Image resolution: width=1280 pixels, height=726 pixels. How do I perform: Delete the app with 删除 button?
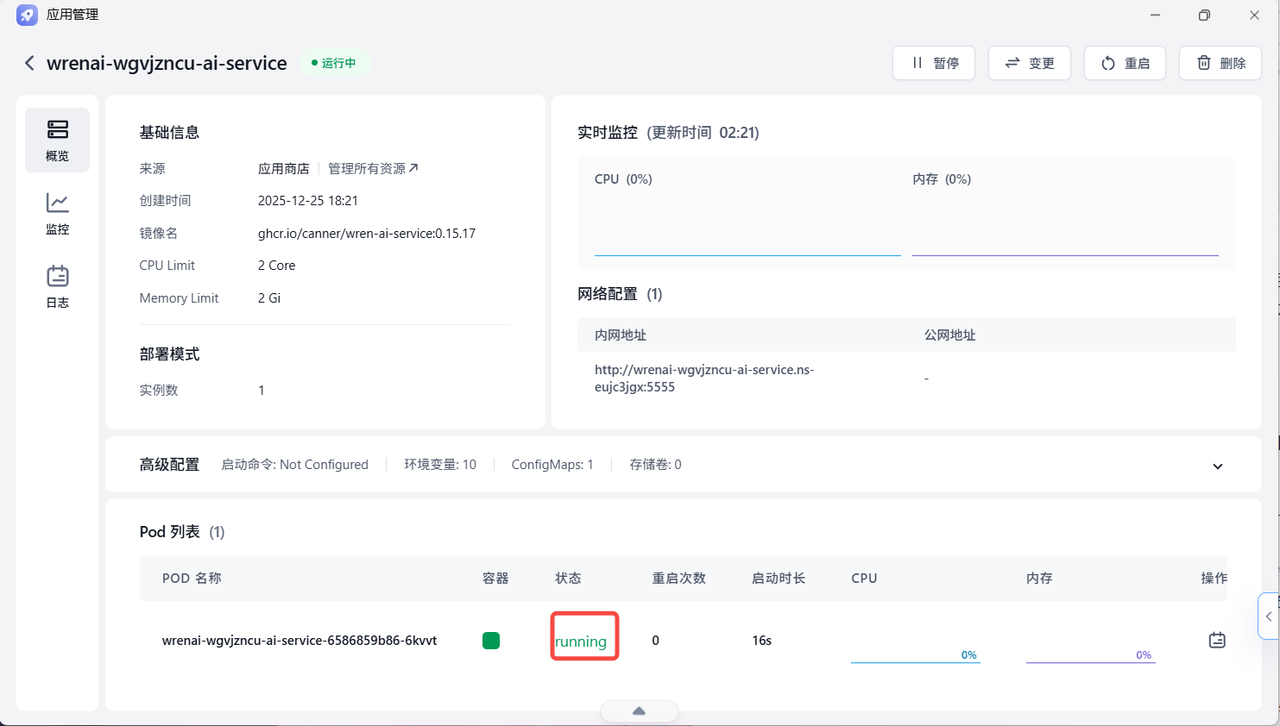coord(1220,63)
